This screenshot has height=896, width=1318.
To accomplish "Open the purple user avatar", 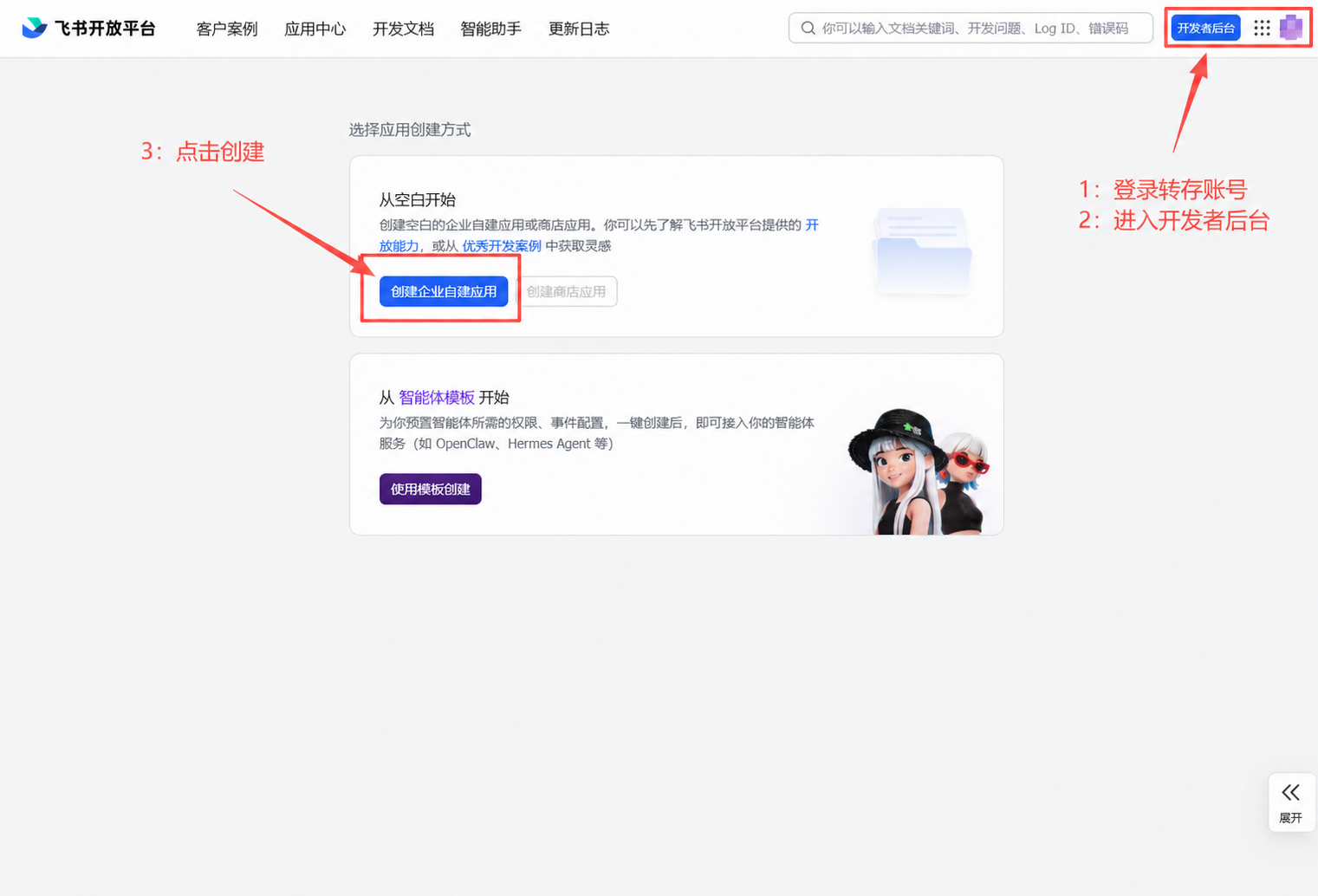I will coord(1291,28).
